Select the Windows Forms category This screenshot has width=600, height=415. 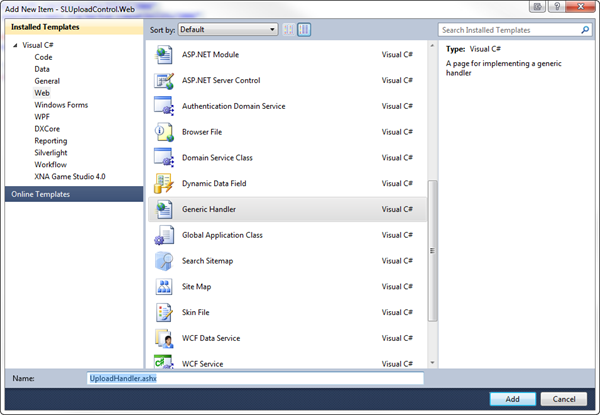tap(61, 105)
